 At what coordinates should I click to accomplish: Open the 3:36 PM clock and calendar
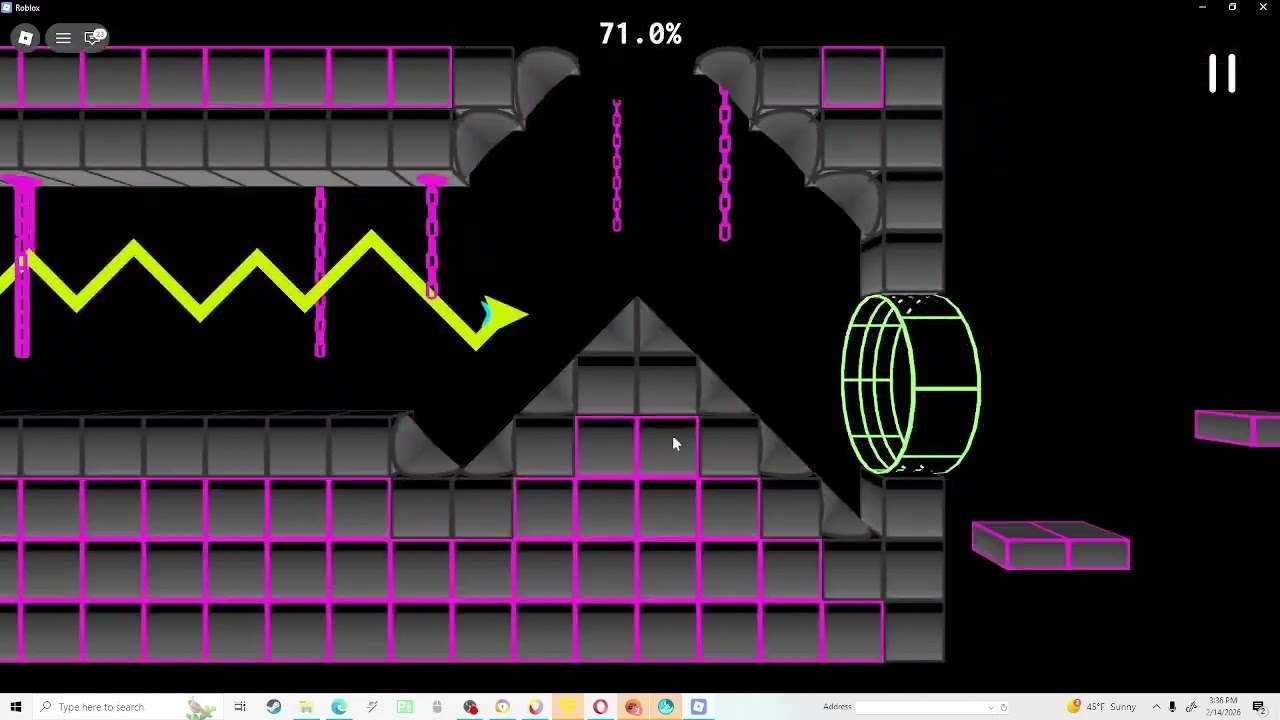[1225, 707]
